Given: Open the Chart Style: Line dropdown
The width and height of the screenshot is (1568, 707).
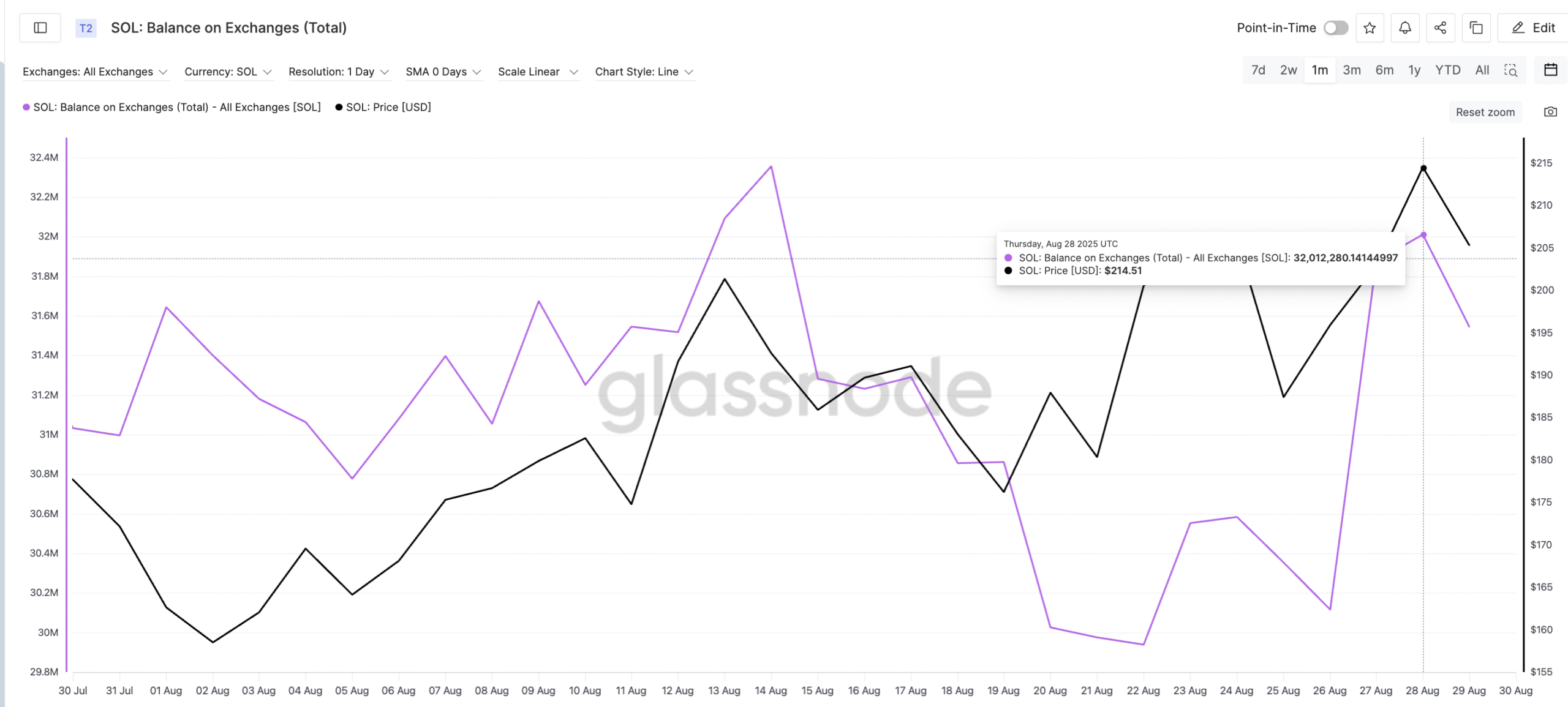Looking at the screenshot, I should [644, 72].
